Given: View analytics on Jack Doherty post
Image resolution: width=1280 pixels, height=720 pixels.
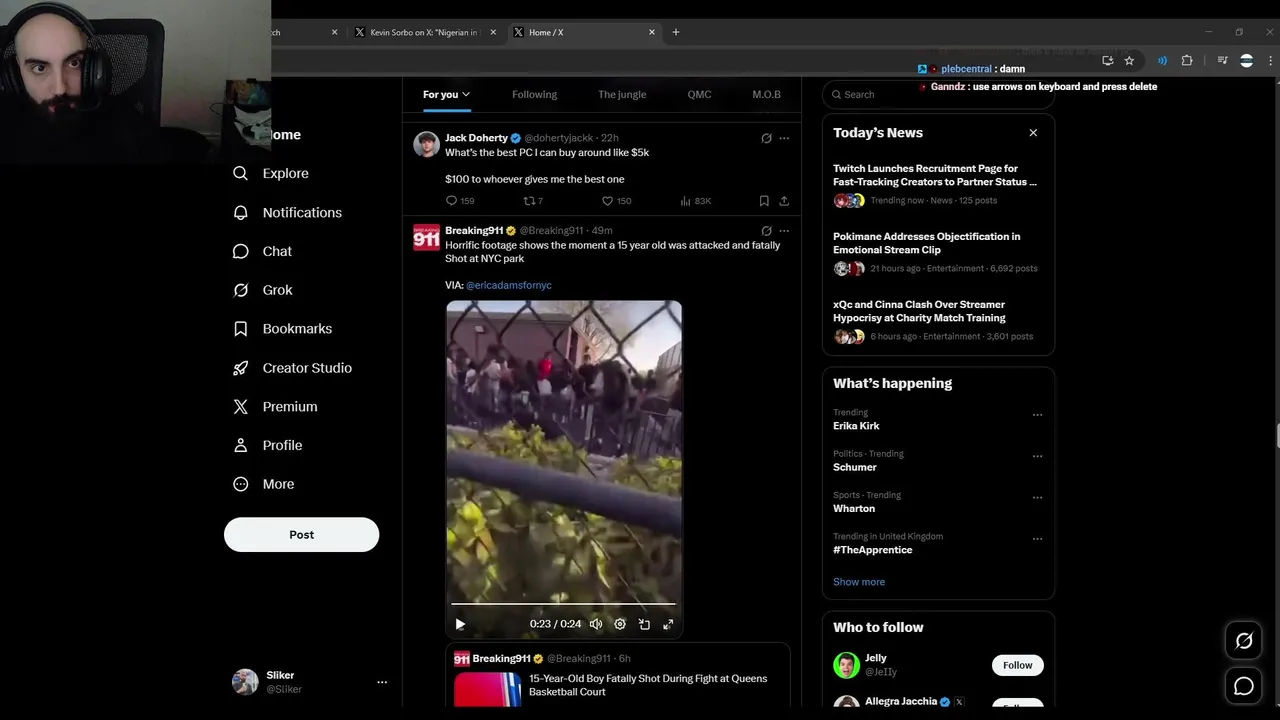Looking at the screenshot, I should click(x=686, y=201).
